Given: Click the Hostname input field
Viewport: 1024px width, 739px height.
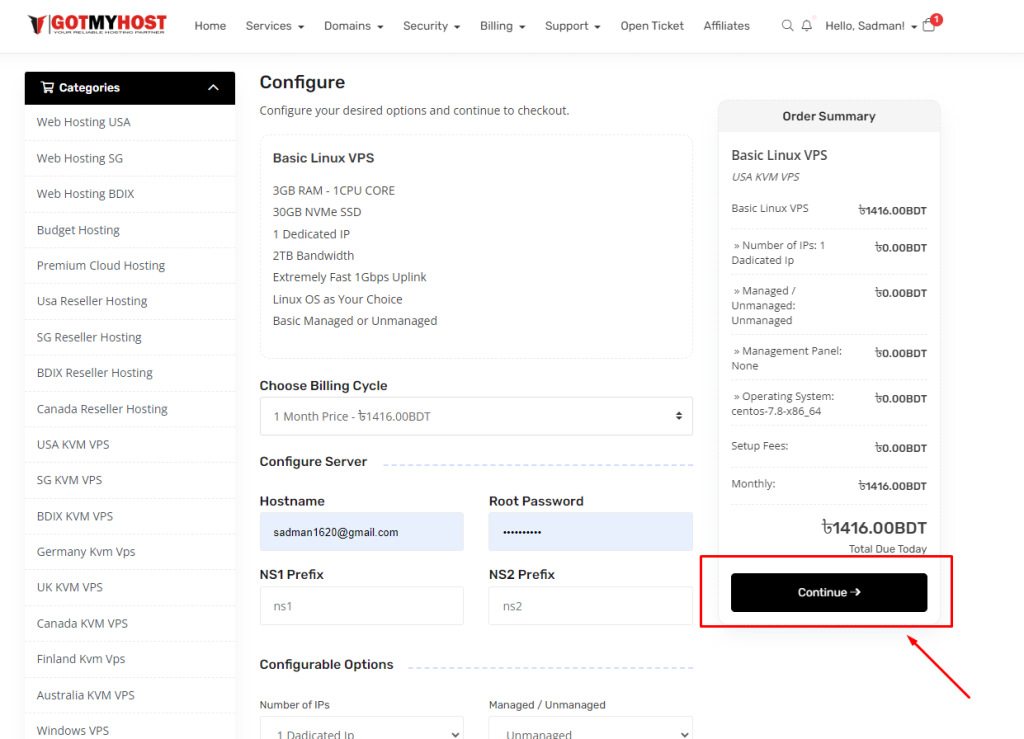Looking at the screenshot, I should [361, 532].
